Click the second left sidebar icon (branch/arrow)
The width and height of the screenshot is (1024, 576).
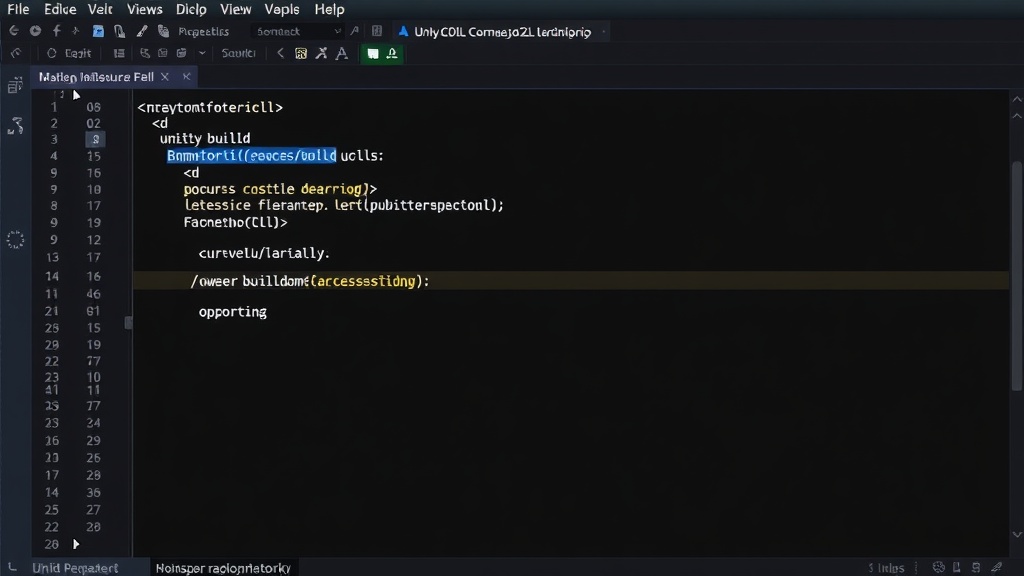click(x=15, y=126)
